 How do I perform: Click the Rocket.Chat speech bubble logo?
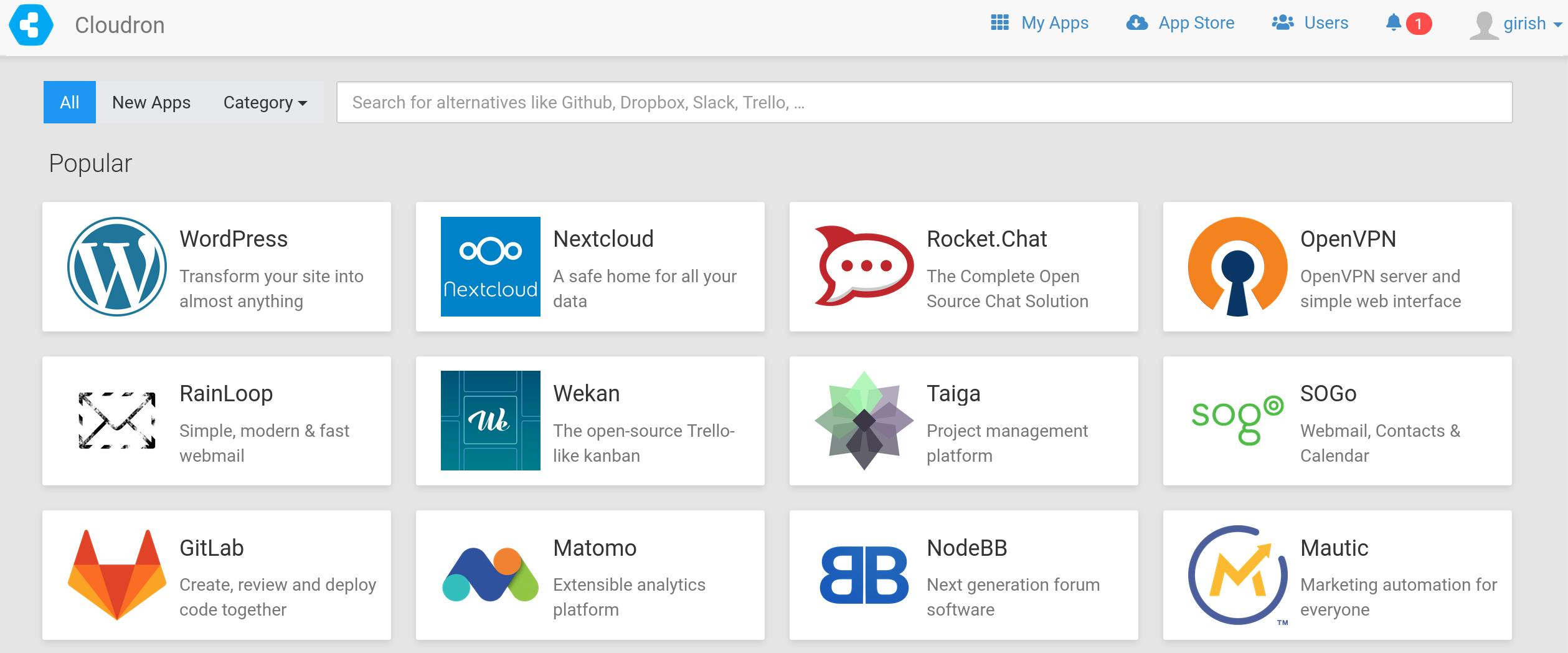[864, 267]
